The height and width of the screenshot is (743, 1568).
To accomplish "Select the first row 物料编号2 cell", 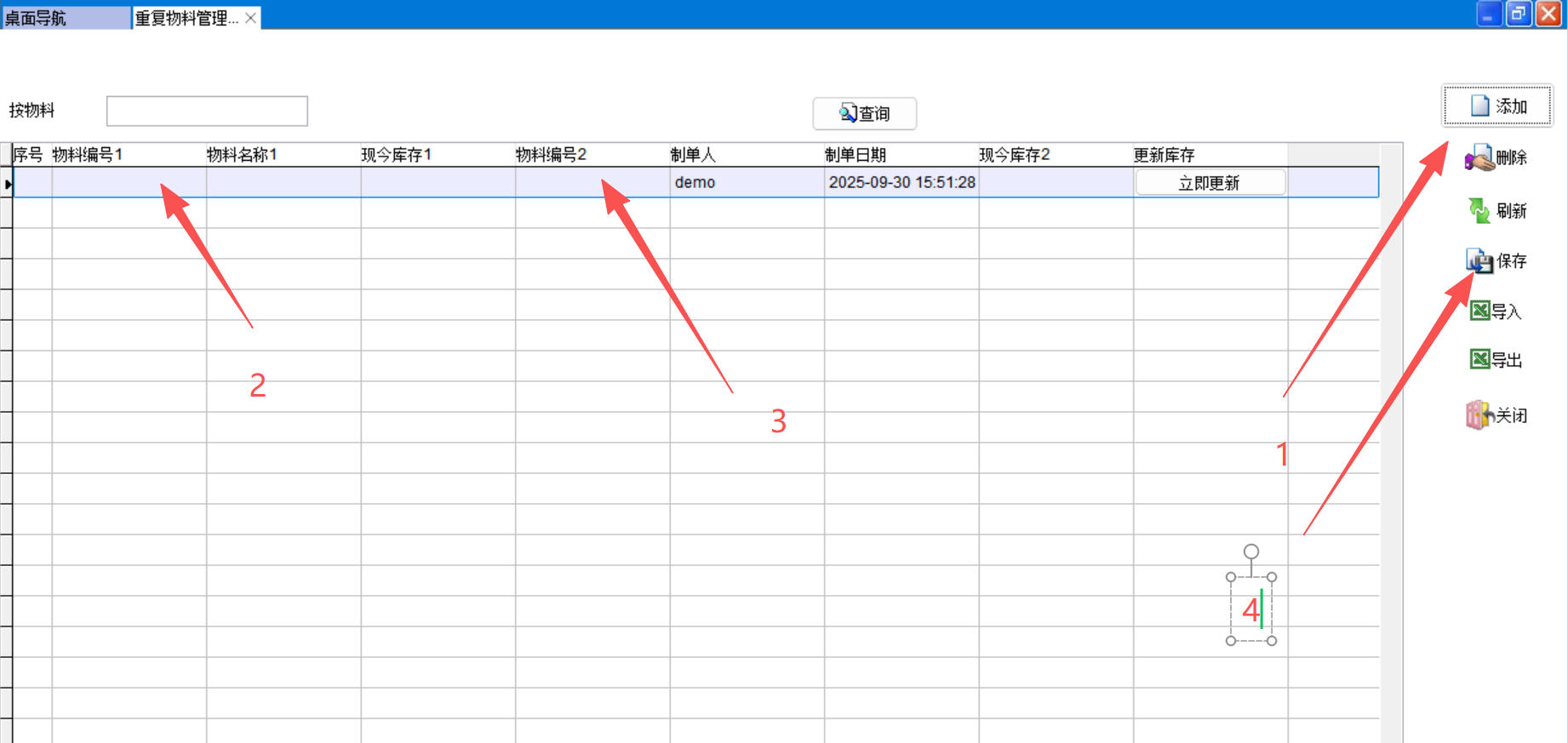I will coord(592,182).
